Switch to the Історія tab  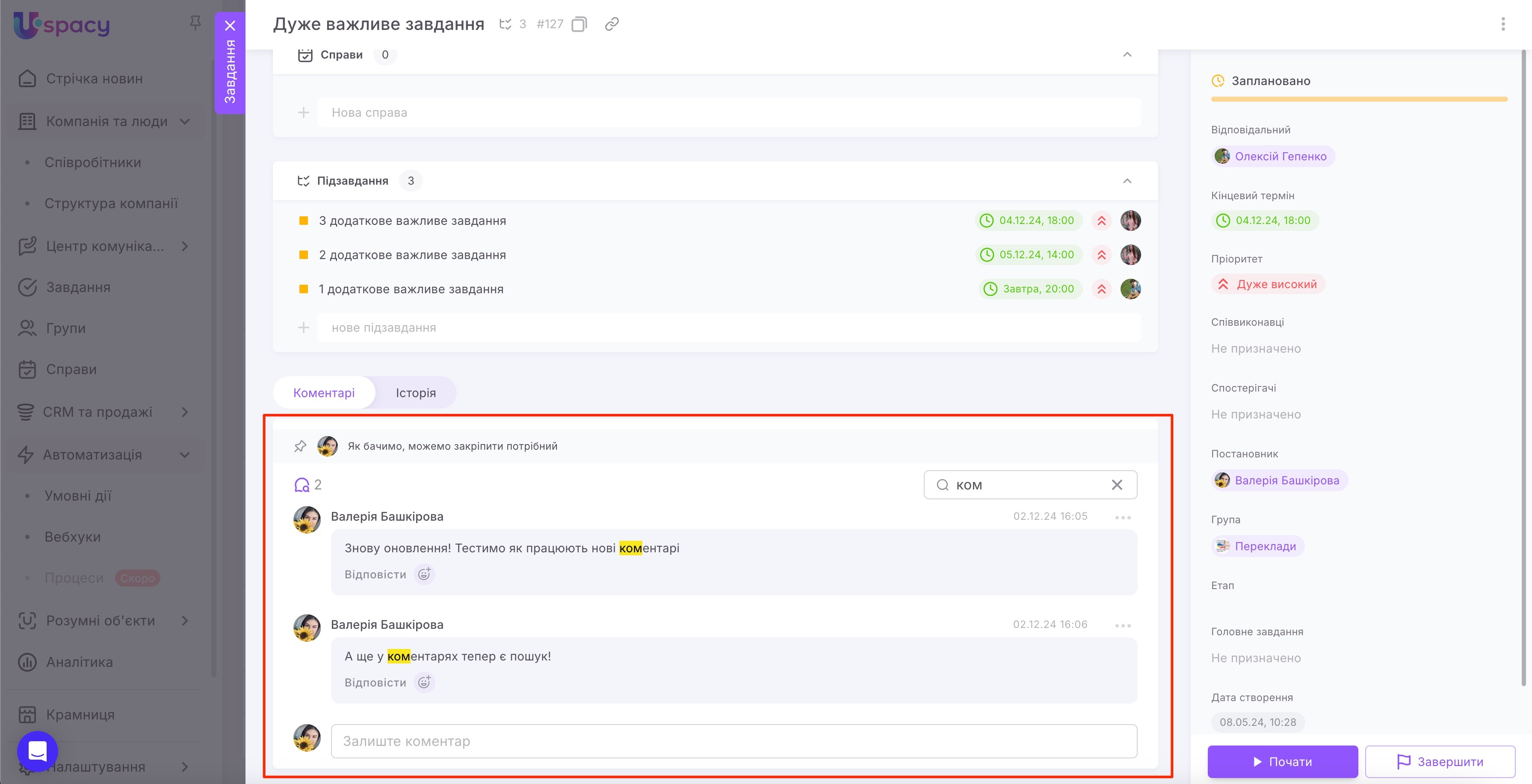point(416,393)
